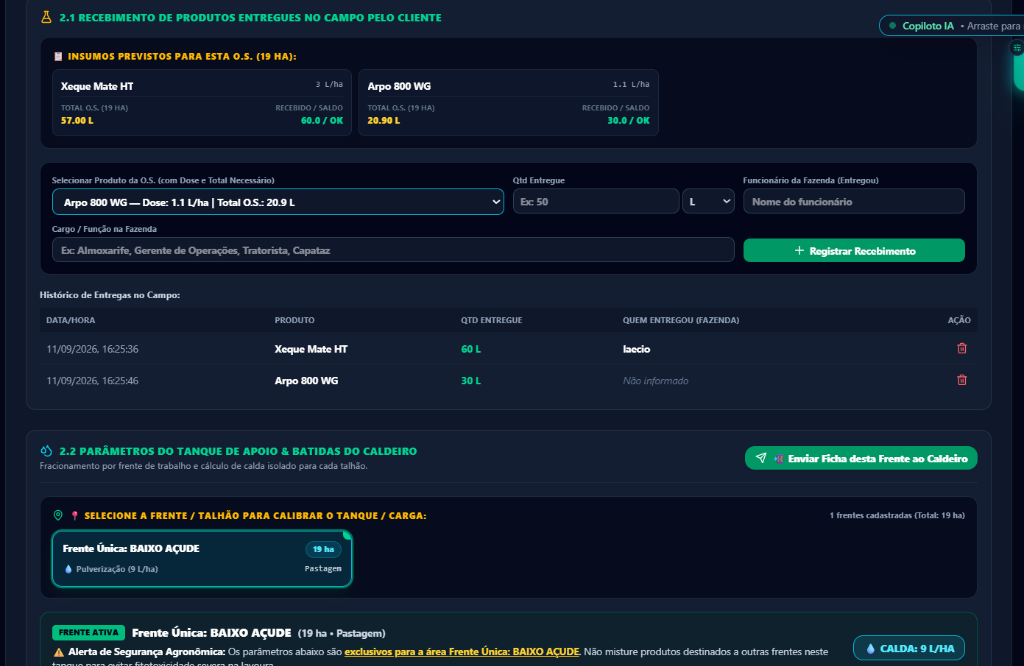Click the FRENTE ATIVA badge
The height and width of the screenshot is (666, 1024).
89,633
